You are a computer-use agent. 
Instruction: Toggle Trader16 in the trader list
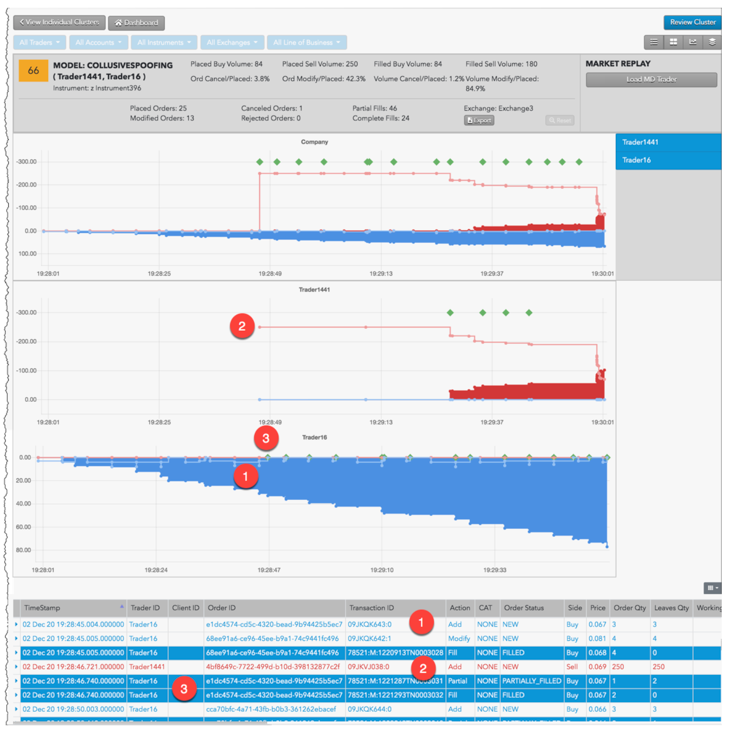[x=668, y=160]
